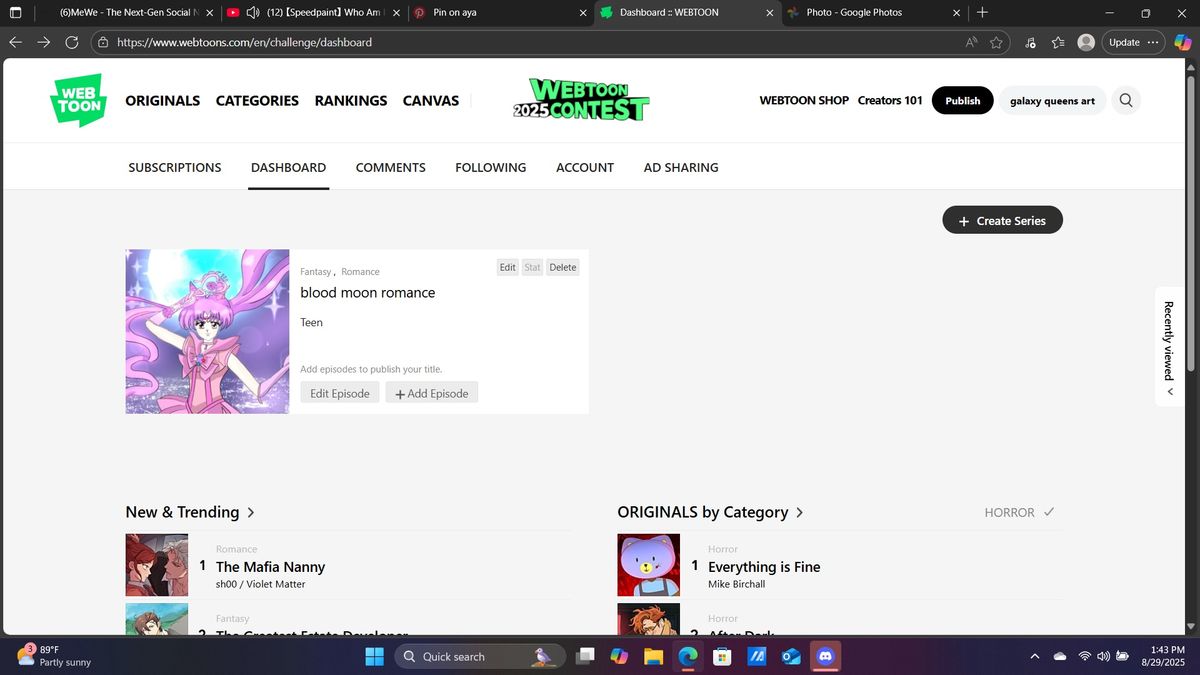
Task: Go to the COMMENTS tab
Action: point(391,167)
